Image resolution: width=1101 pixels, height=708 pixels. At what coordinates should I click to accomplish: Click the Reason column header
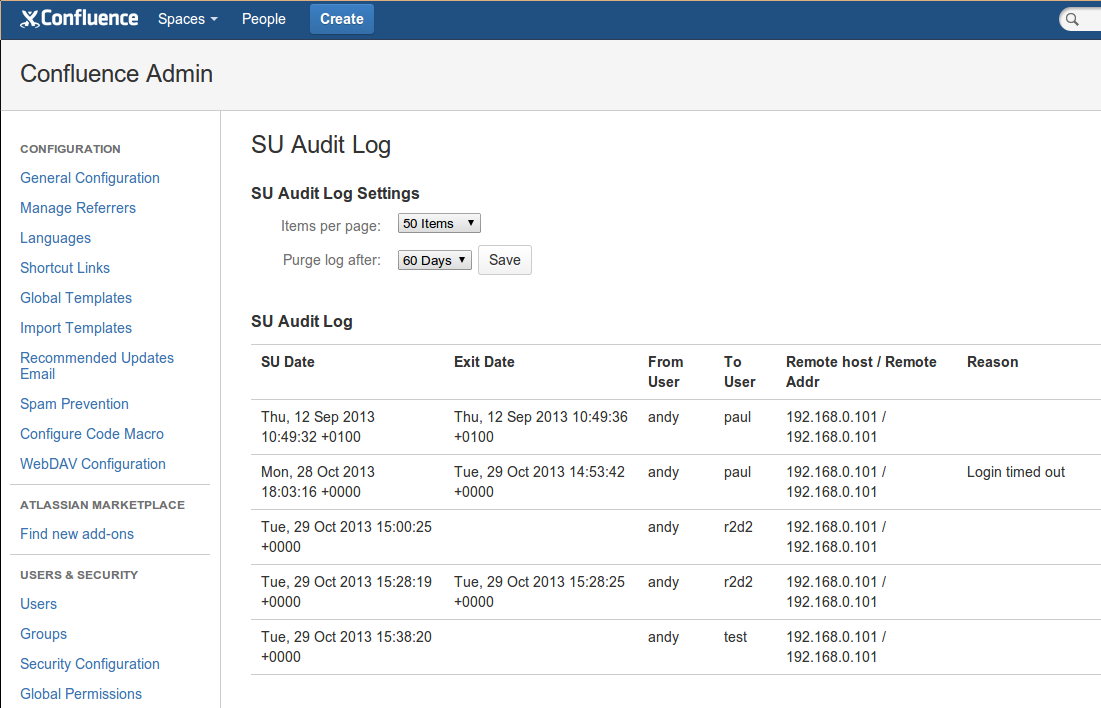pyautogui.click(x=992, y=362)
